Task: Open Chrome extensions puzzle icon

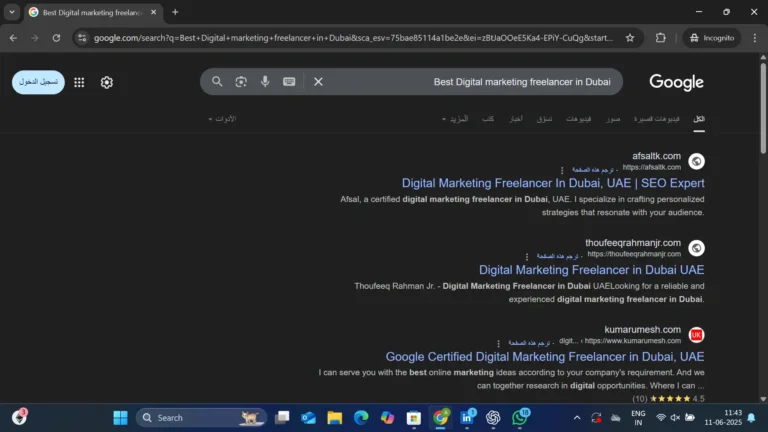Action: [661, 38]
